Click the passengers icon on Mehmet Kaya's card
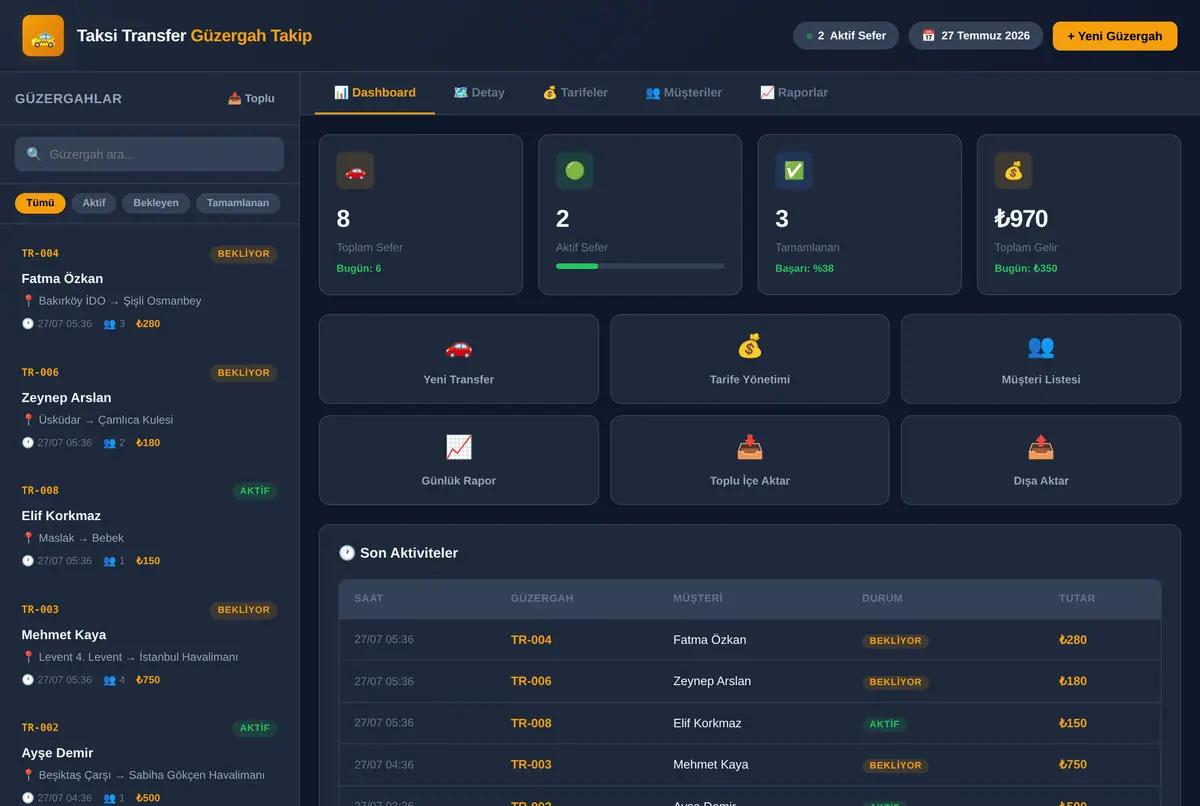 point(109,680)
